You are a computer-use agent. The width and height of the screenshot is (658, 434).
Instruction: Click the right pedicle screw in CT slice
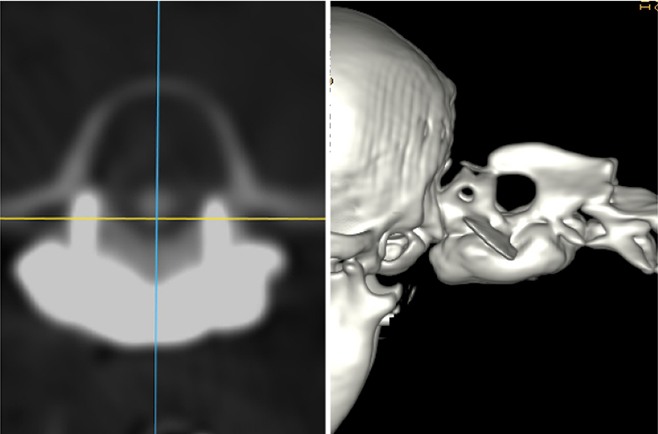coord(216,227)
